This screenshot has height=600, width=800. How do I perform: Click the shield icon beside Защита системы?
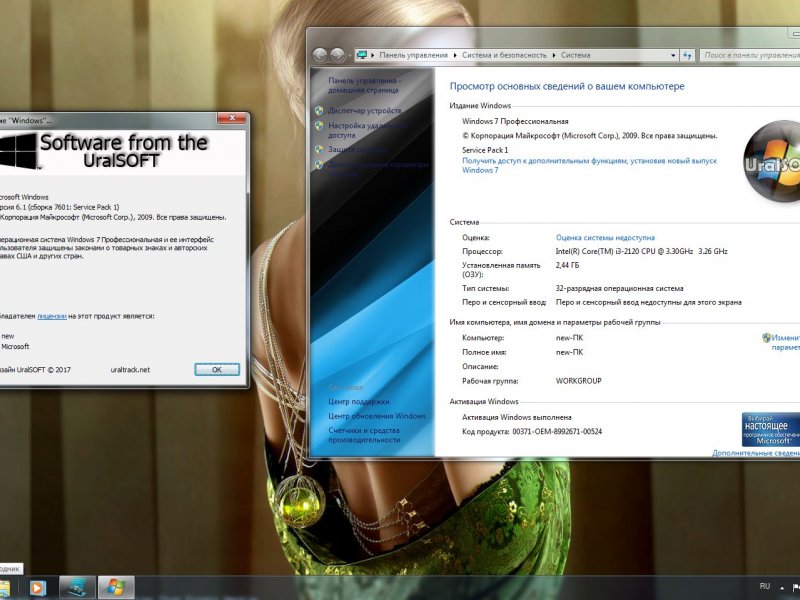click(319, 149)
